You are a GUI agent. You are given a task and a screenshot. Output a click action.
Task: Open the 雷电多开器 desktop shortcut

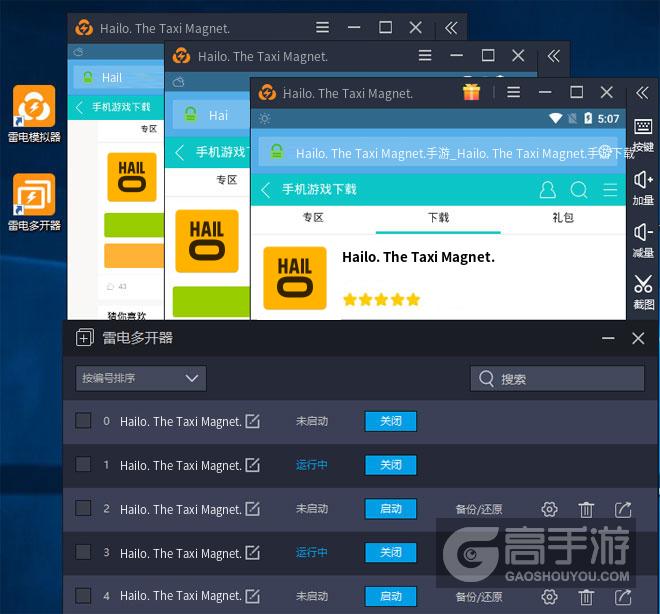point(34,202)
